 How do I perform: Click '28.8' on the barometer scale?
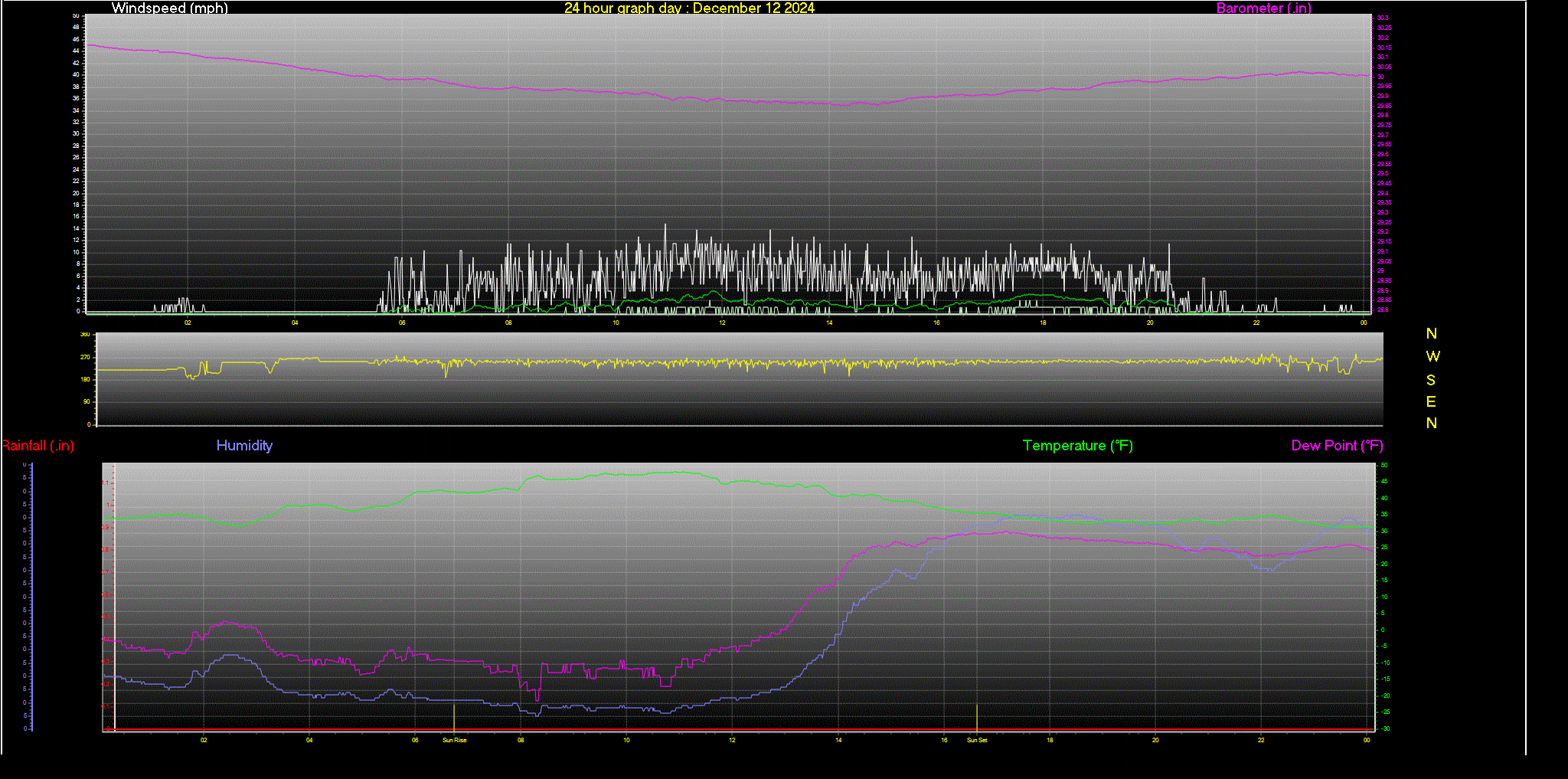(x=1383, y=309)
